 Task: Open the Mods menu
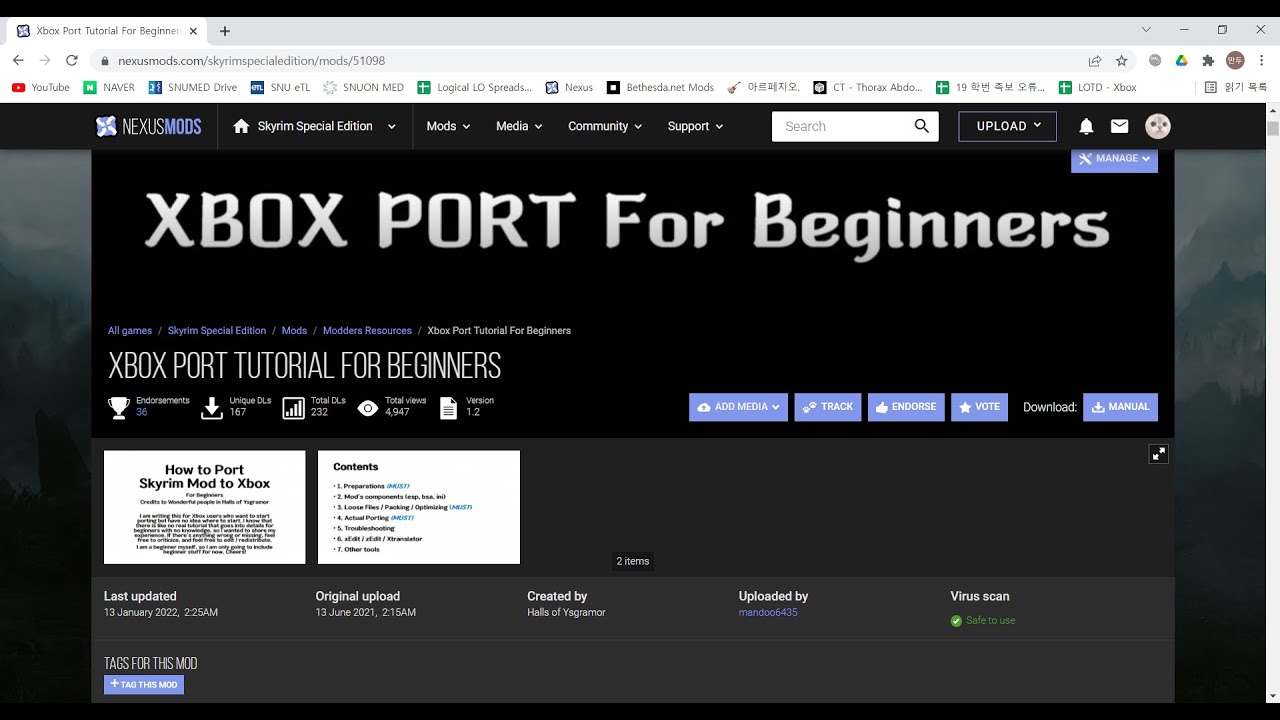click(448, 126)
